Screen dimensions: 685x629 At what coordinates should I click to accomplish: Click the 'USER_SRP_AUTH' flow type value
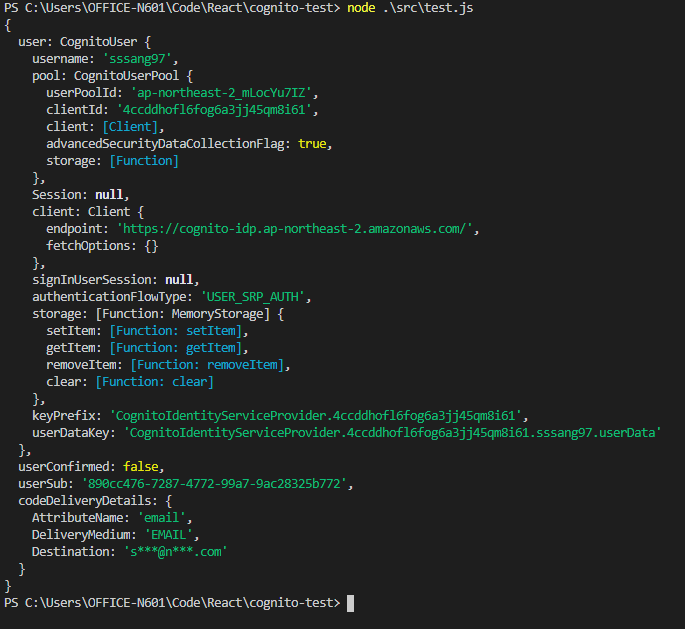[x=257, y=297]
